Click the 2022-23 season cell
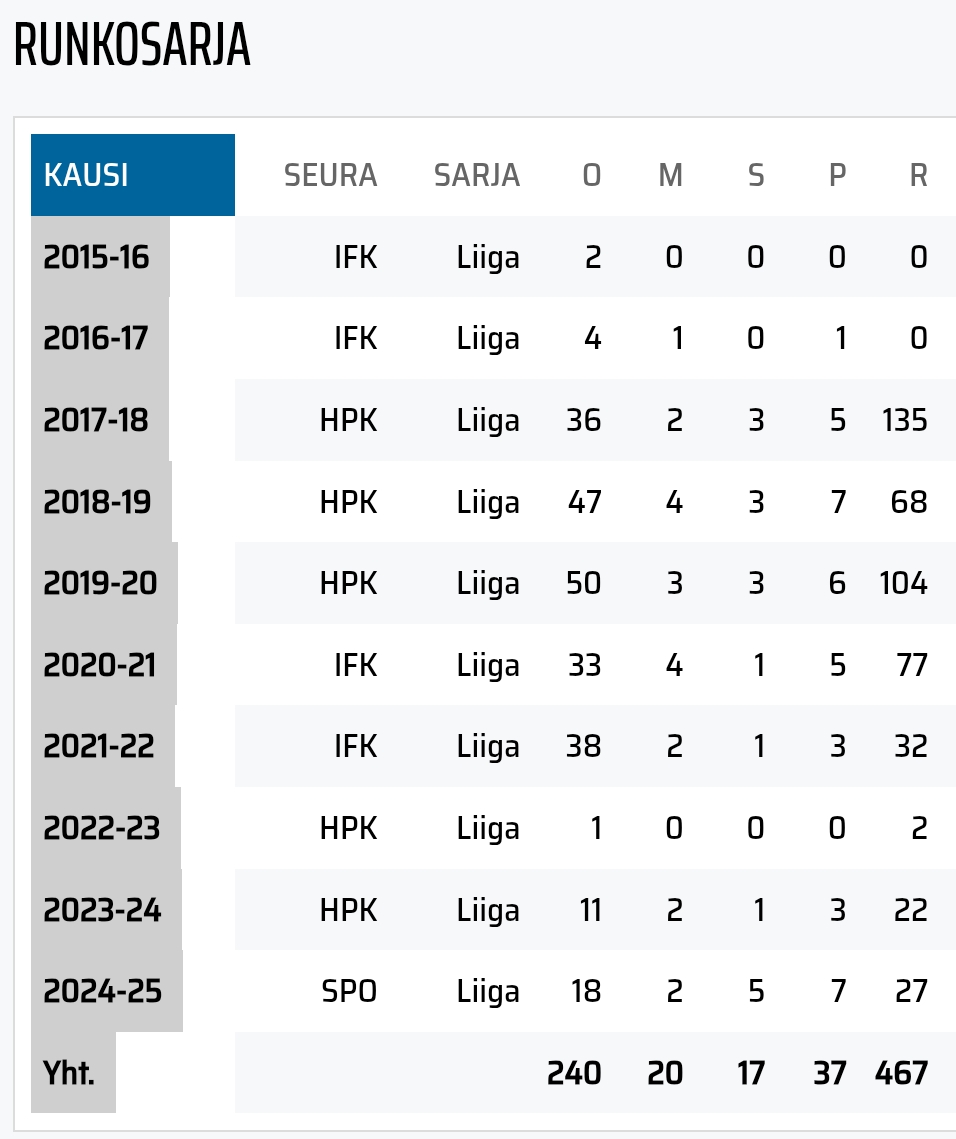Image resolution: width=956 pixels, height=1139 pixels. tap(102, 827)
